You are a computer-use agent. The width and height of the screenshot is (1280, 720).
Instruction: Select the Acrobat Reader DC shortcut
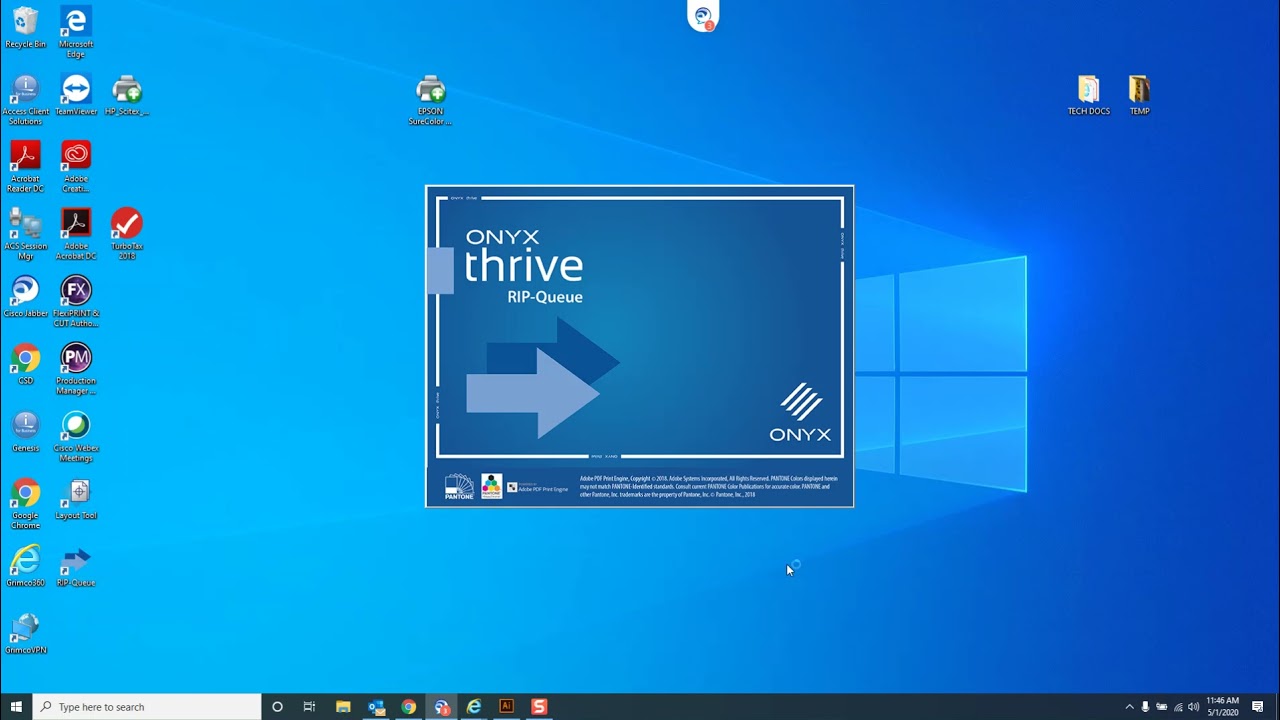(x=25, y=167)
